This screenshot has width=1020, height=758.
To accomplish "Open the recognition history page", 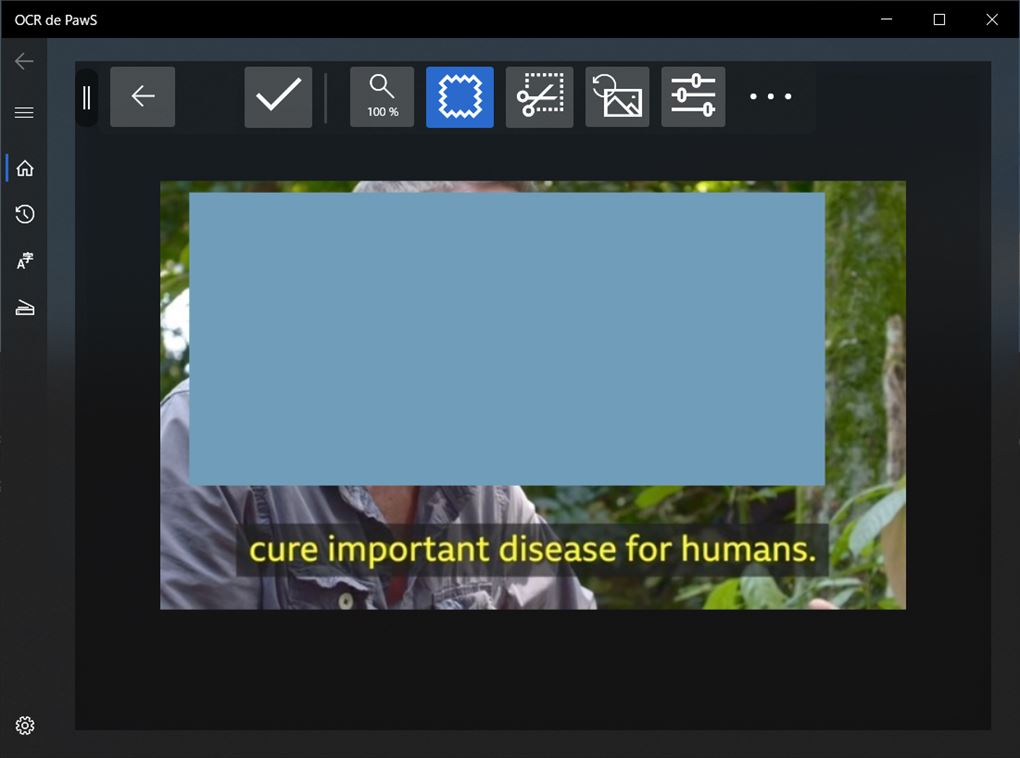I will coord(25,214).
